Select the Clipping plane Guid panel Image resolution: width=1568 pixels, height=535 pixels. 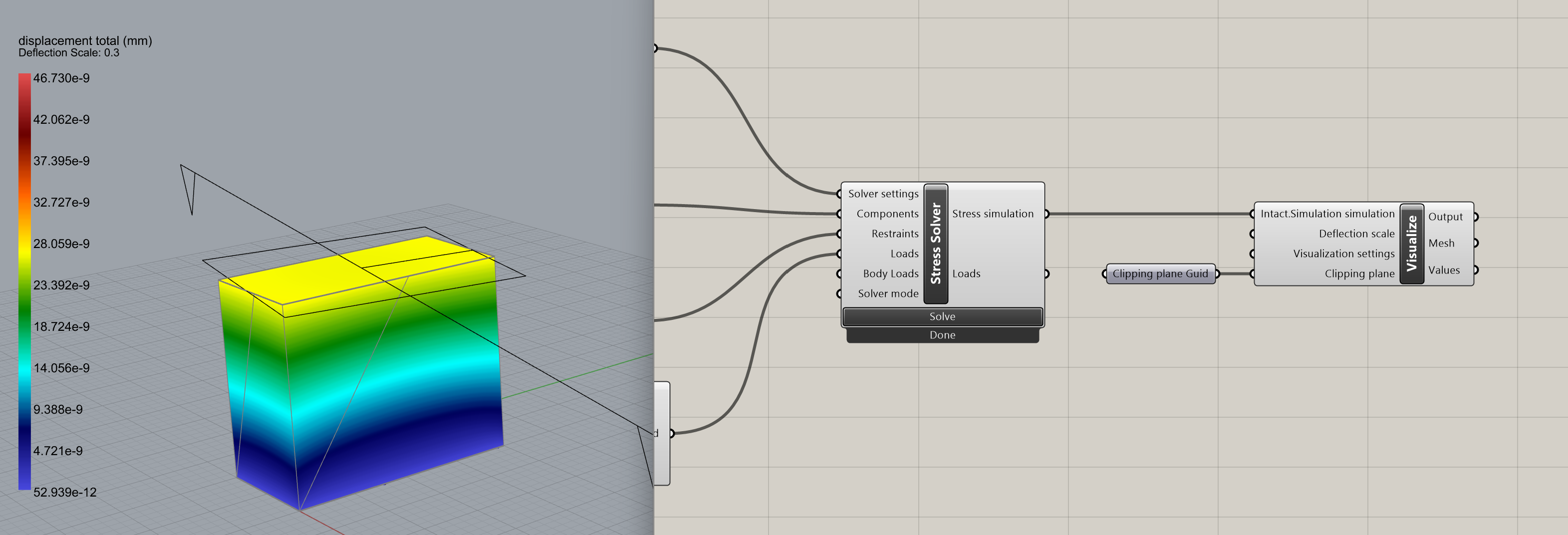tap(1160, 274)
